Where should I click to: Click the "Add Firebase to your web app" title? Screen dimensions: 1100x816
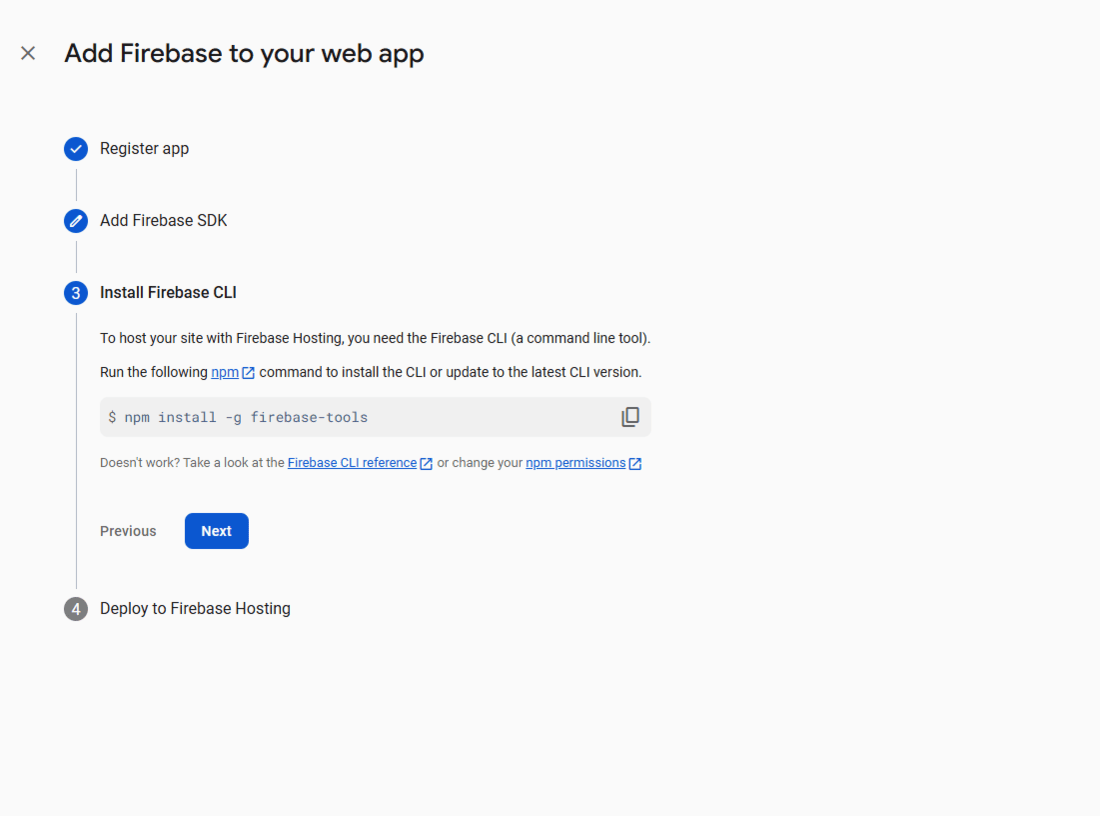[x=244, y=53]
